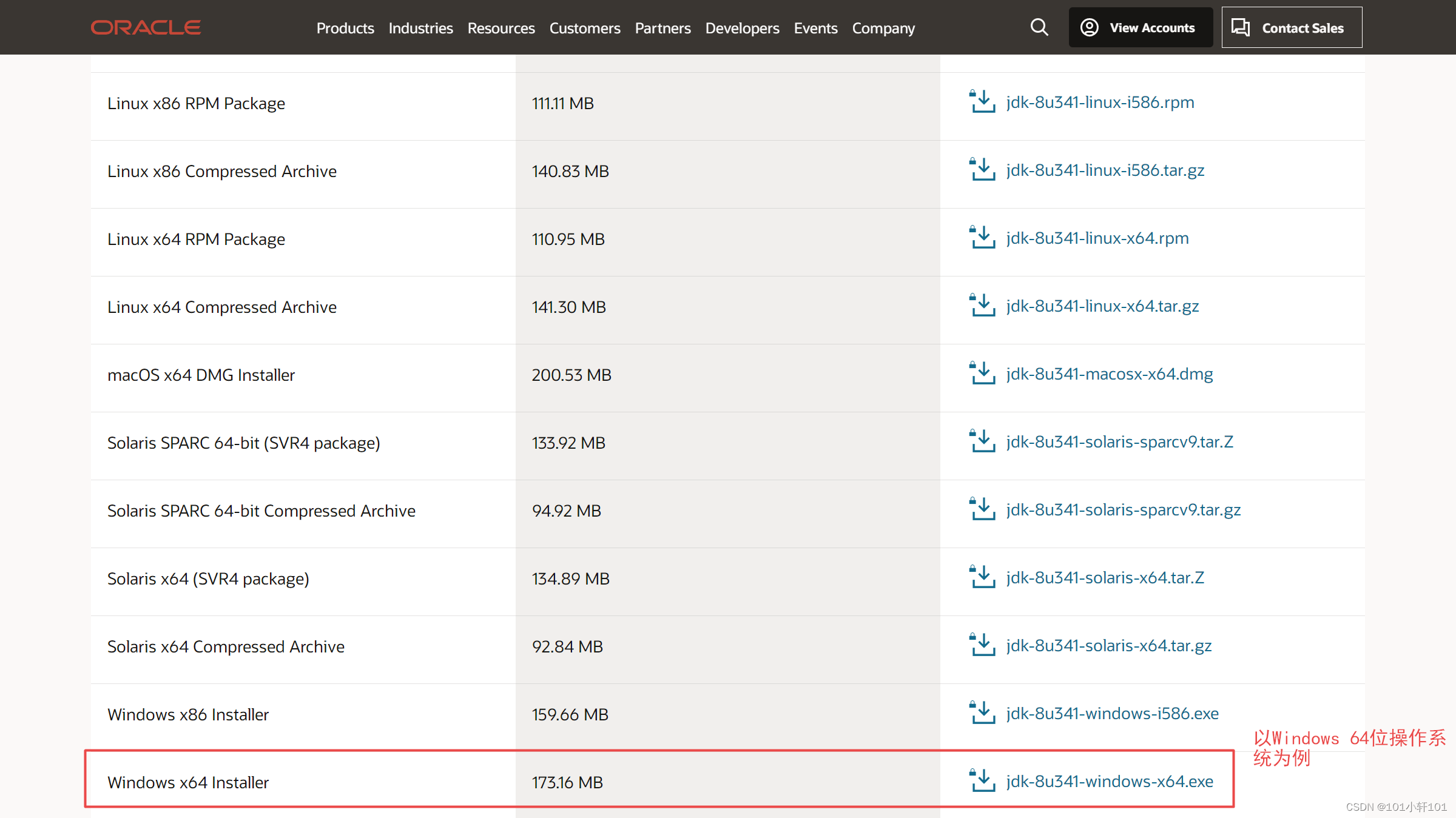The width and height of the screenshot is (1456, 818).
Task: Click download icon for solaris-x64.tar.Z
Action: [x=982, y=577]
